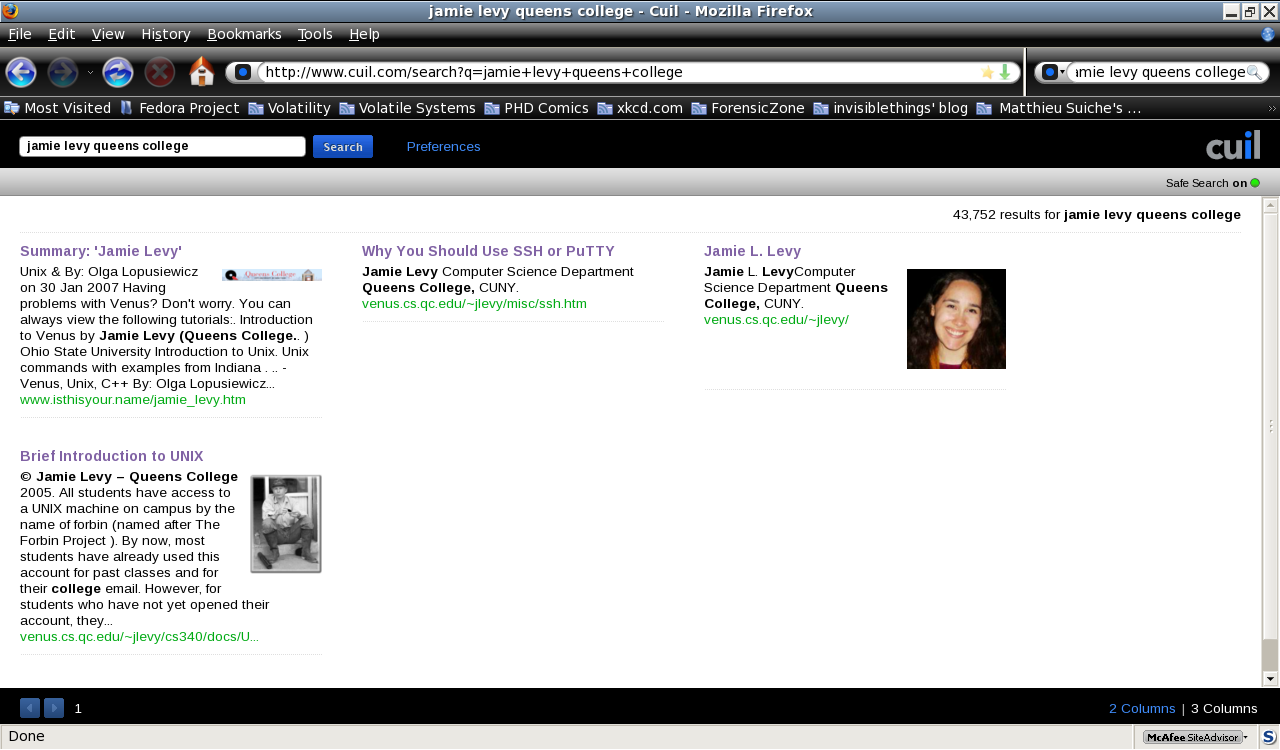This screenshot has width=1280, height=750.
Task: Open "Why You Should Use SSH or PuTTY" result
Action: [x=488, y=251]
